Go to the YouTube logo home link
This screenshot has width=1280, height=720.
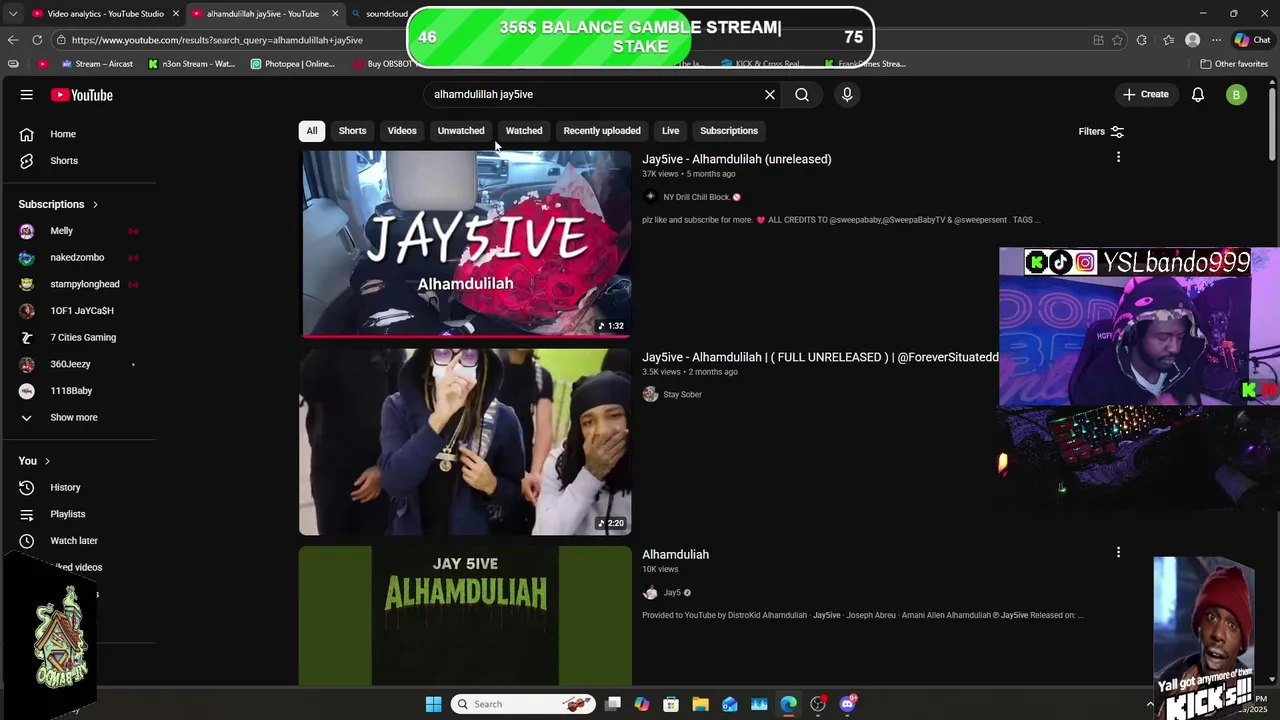pos(82,95)
